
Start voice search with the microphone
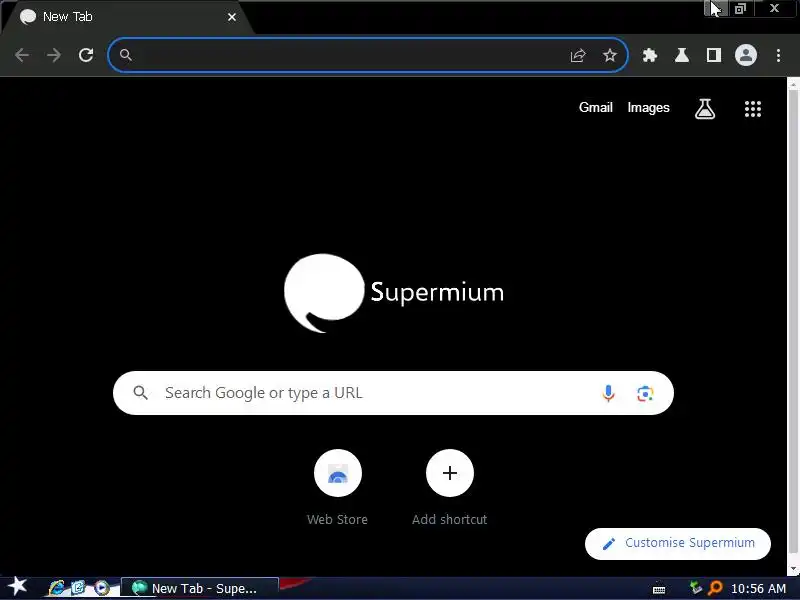pyautogui.click(x=608, y=393)
